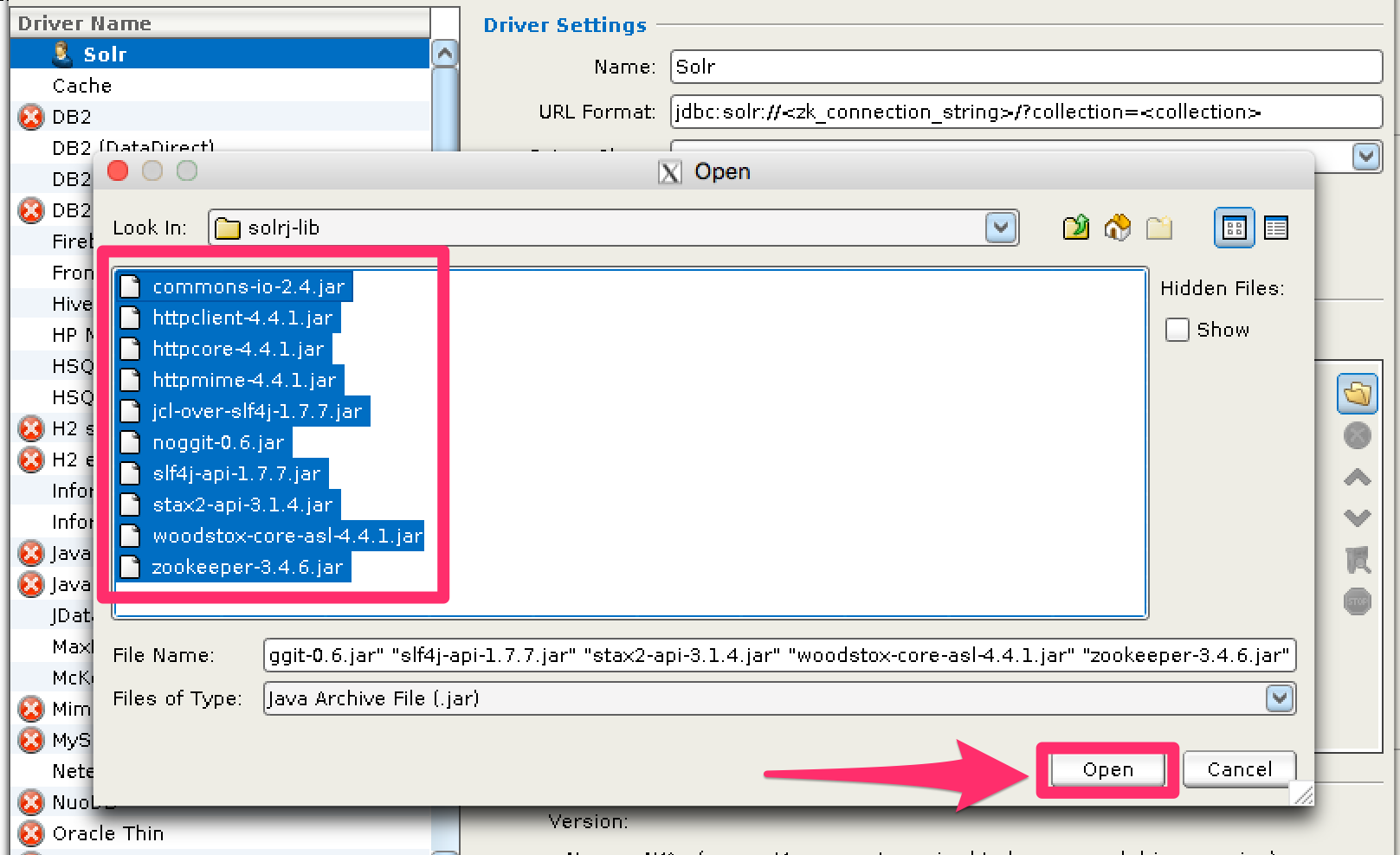The height and width of the screenshot is (855, 1400).
Task: Click the URL Format input field
Action: tap(1025, 112)
